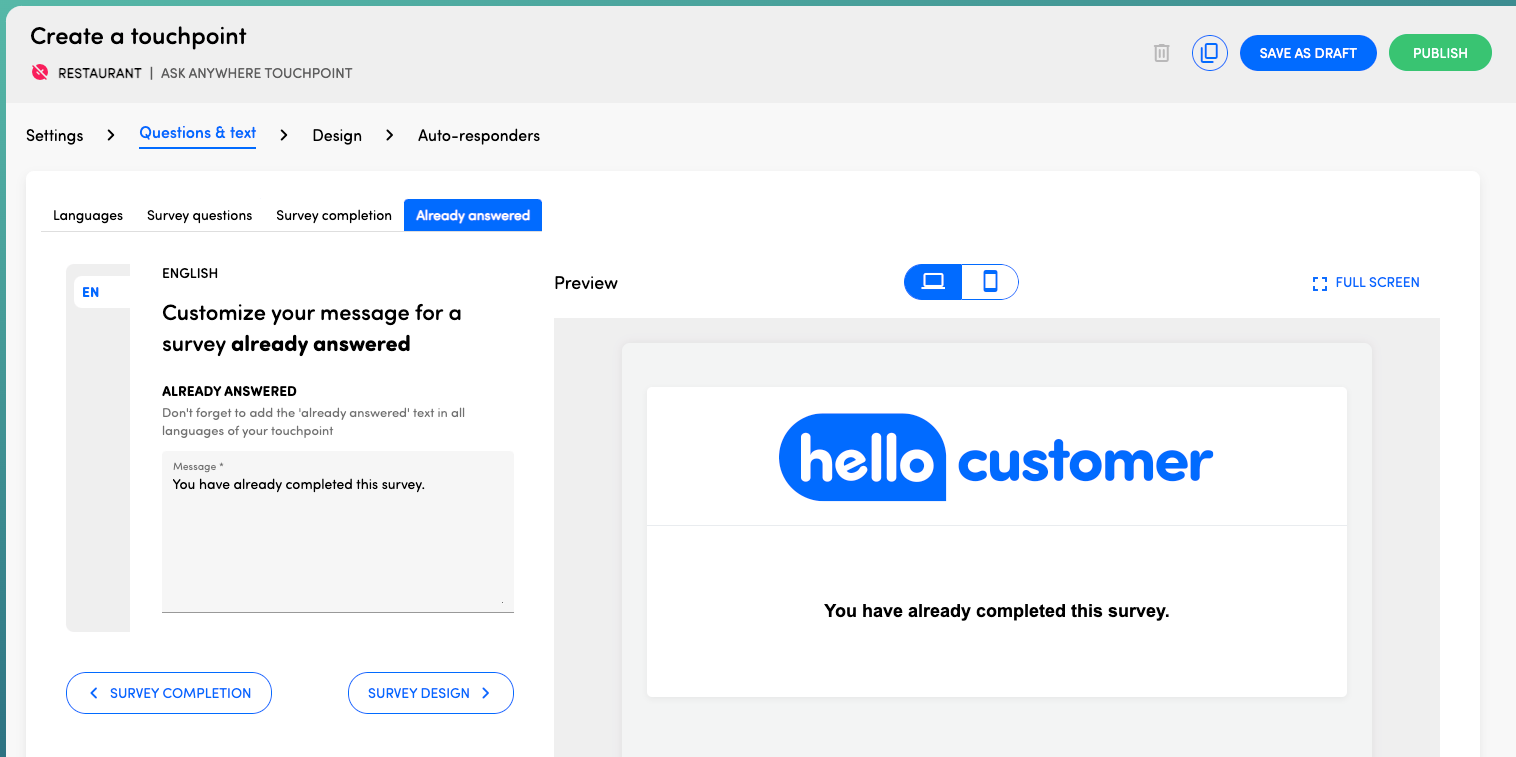Click the 'ENGLISH' label
This screenshot has height=757, width=1516.
[190, 273]
